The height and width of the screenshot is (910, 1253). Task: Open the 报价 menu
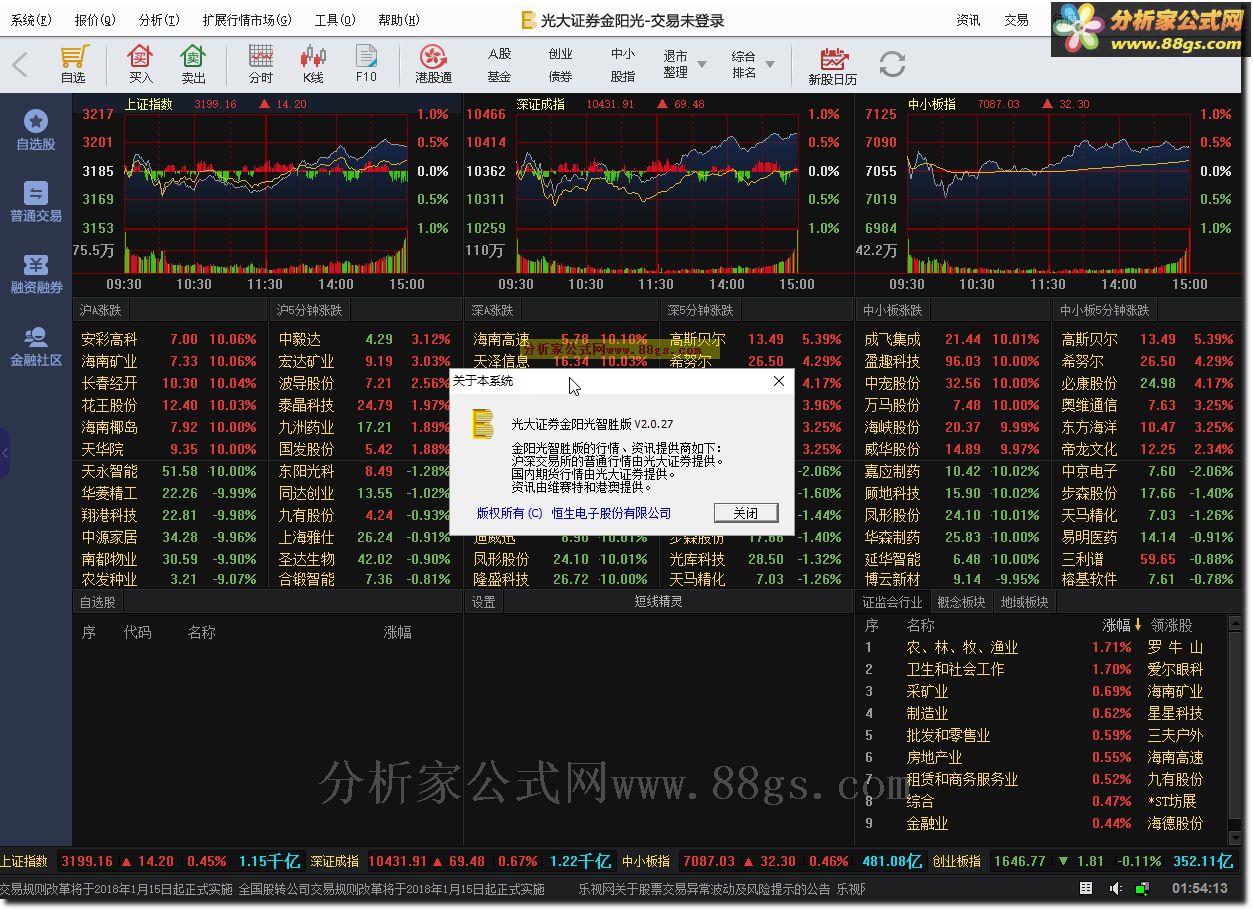click(95, 20)
